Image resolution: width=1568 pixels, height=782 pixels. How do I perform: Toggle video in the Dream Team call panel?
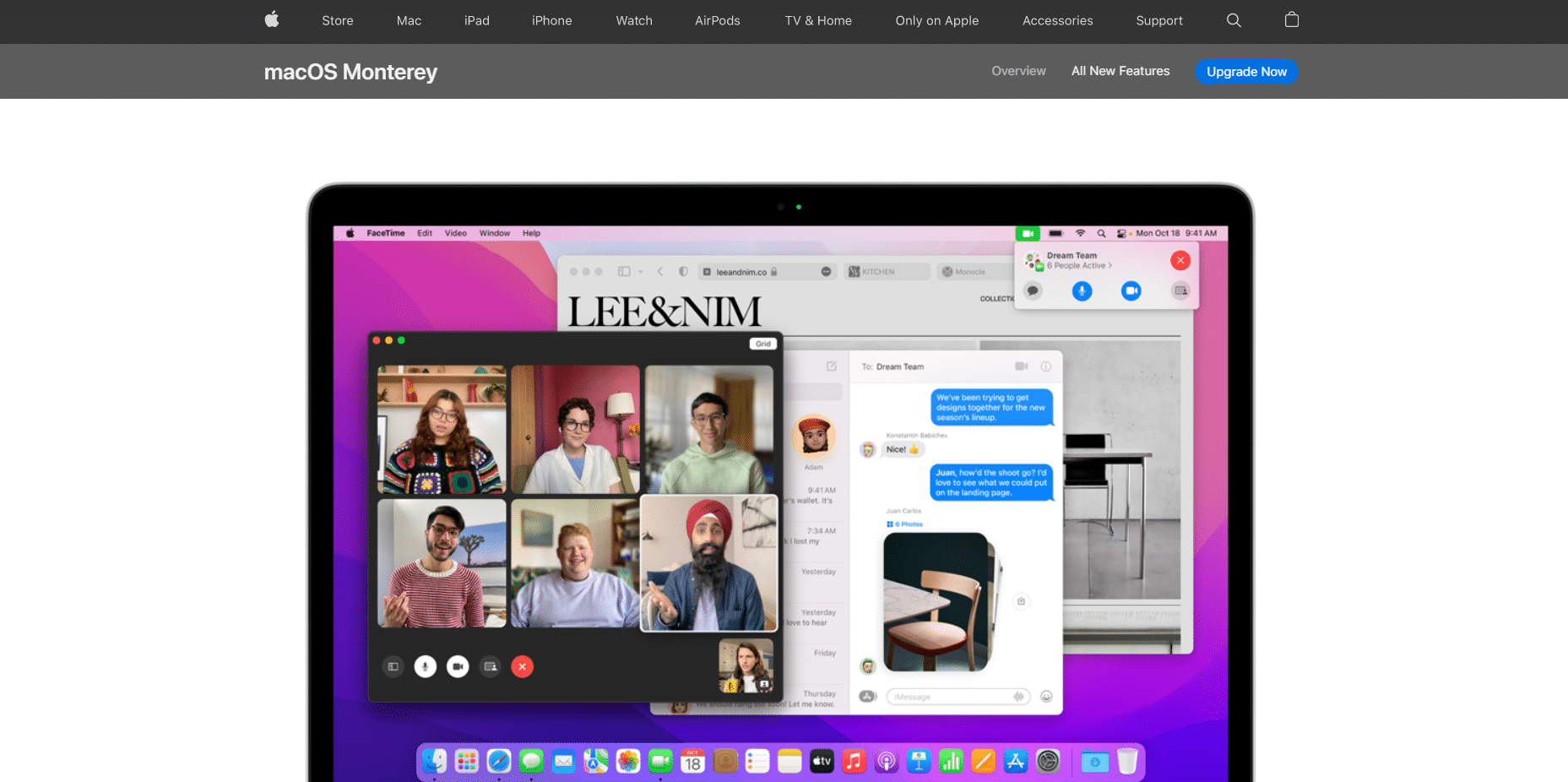click(1131, 291)
